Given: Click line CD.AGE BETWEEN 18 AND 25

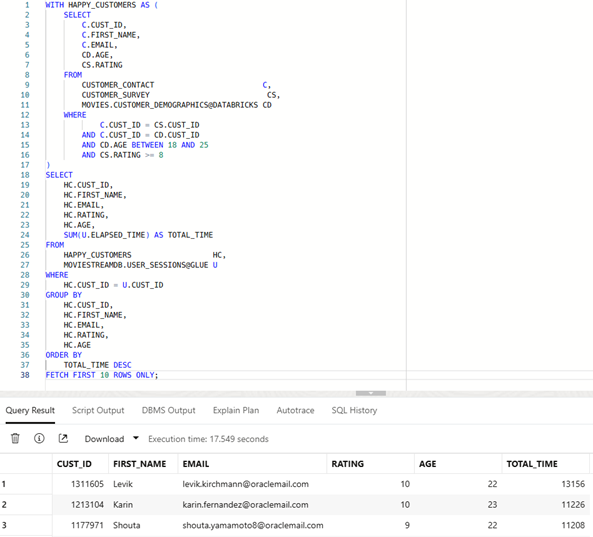Looking at the screenshot, I should coord(145,145).
